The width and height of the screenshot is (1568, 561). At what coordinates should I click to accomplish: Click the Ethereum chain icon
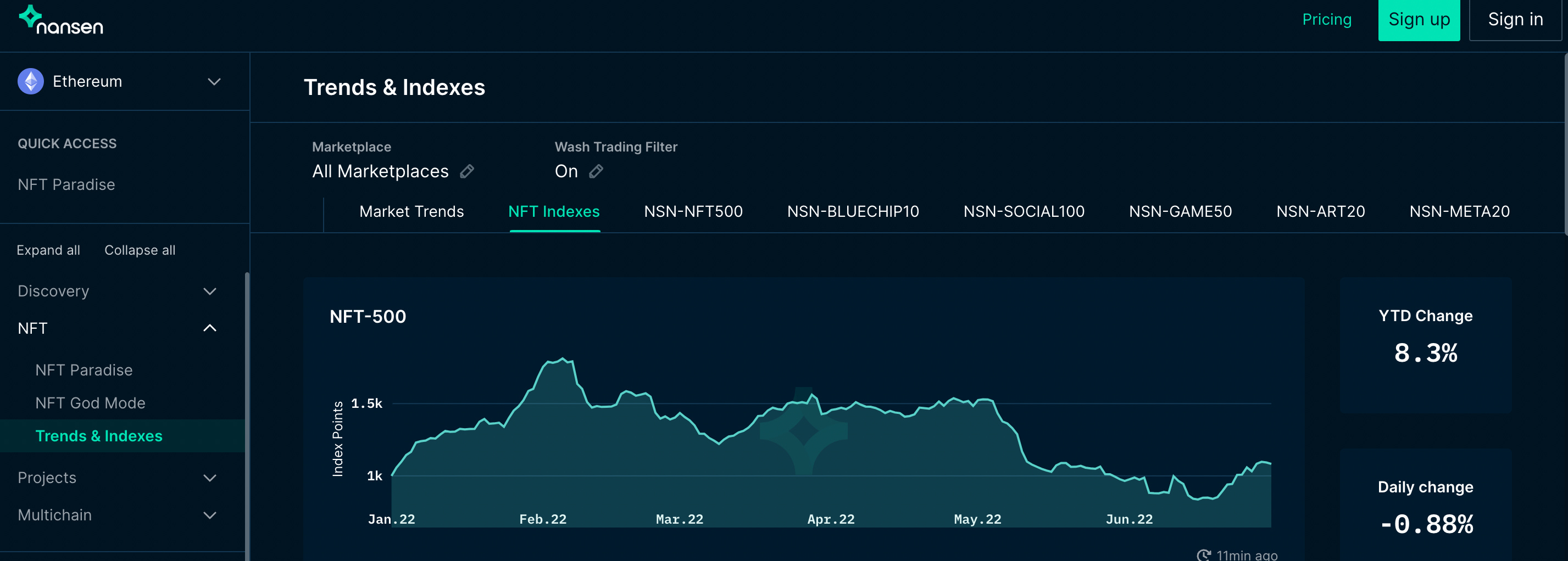pos(30,82)
